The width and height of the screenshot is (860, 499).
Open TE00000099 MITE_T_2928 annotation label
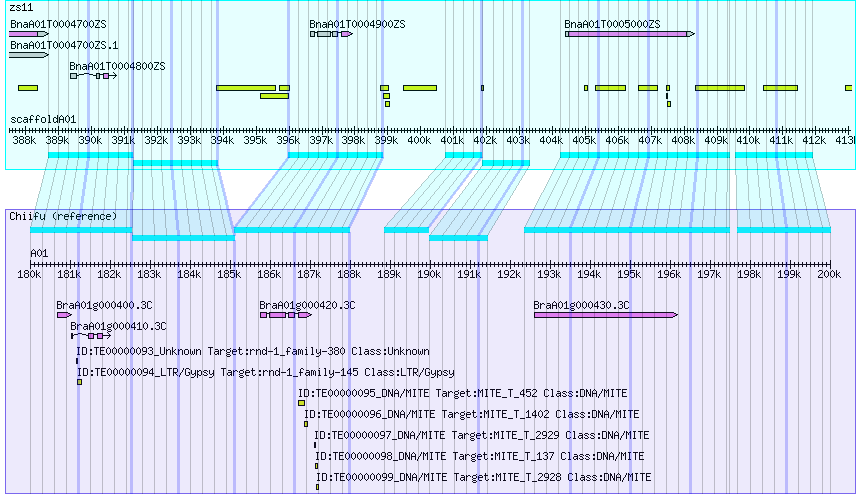[483, 477]
